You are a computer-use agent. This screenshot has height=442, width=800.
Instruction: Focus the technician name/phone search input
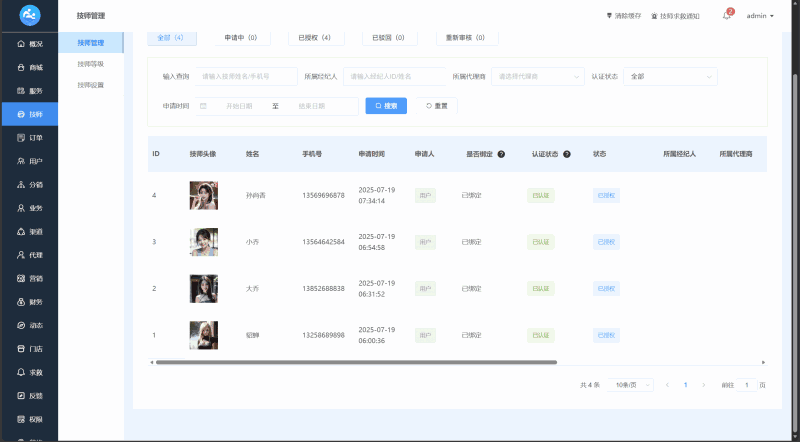tap(246, 77)
